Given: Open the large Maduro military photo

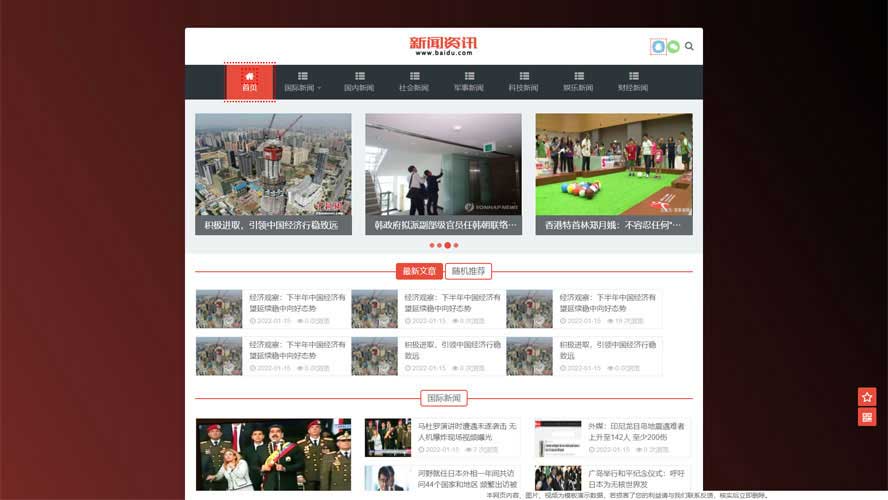Looking at the screenshot, I should click(x=274, y=455).
